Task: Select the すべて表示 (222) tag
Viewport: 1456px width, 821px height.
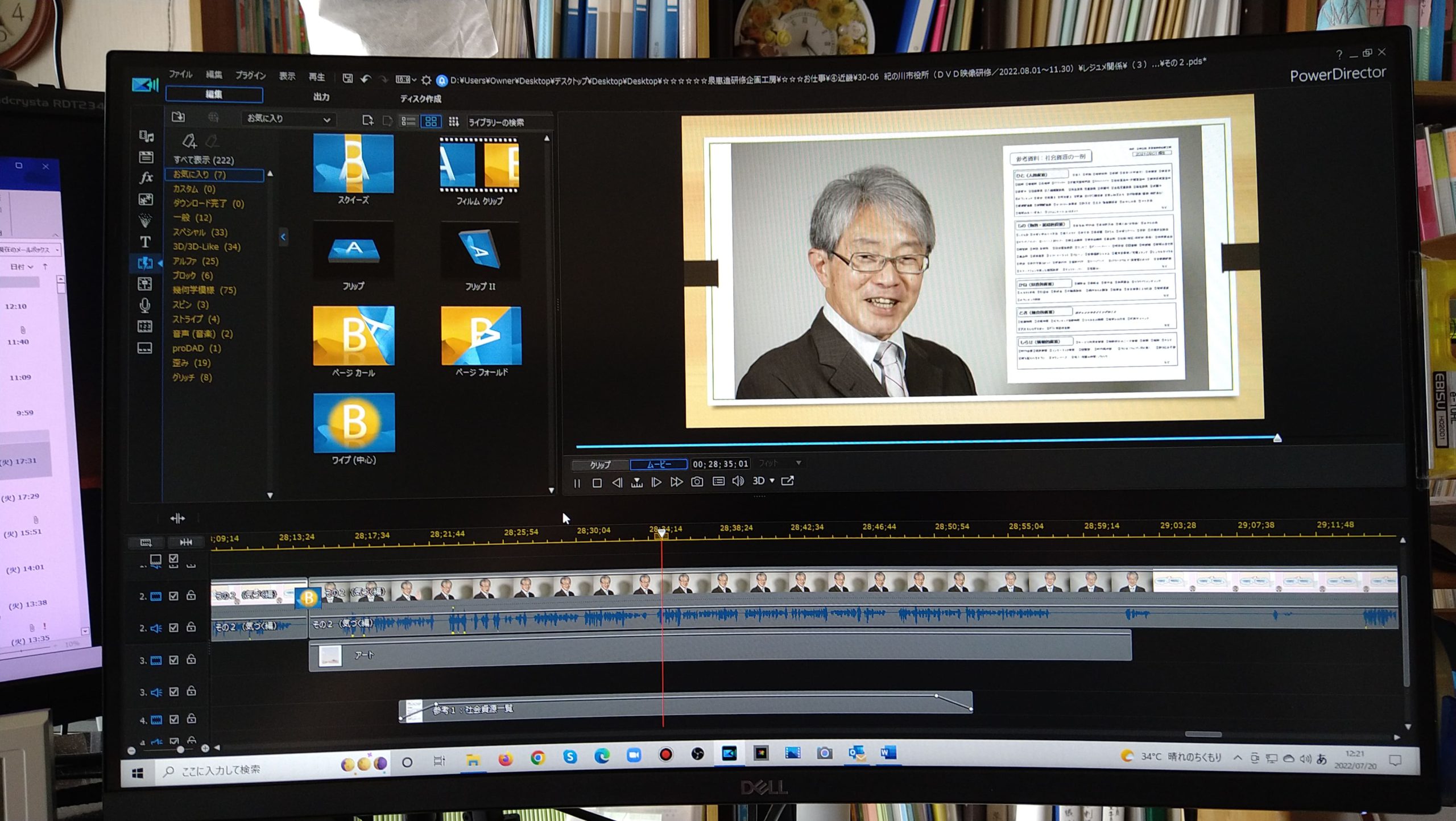Action: point(204,160)
